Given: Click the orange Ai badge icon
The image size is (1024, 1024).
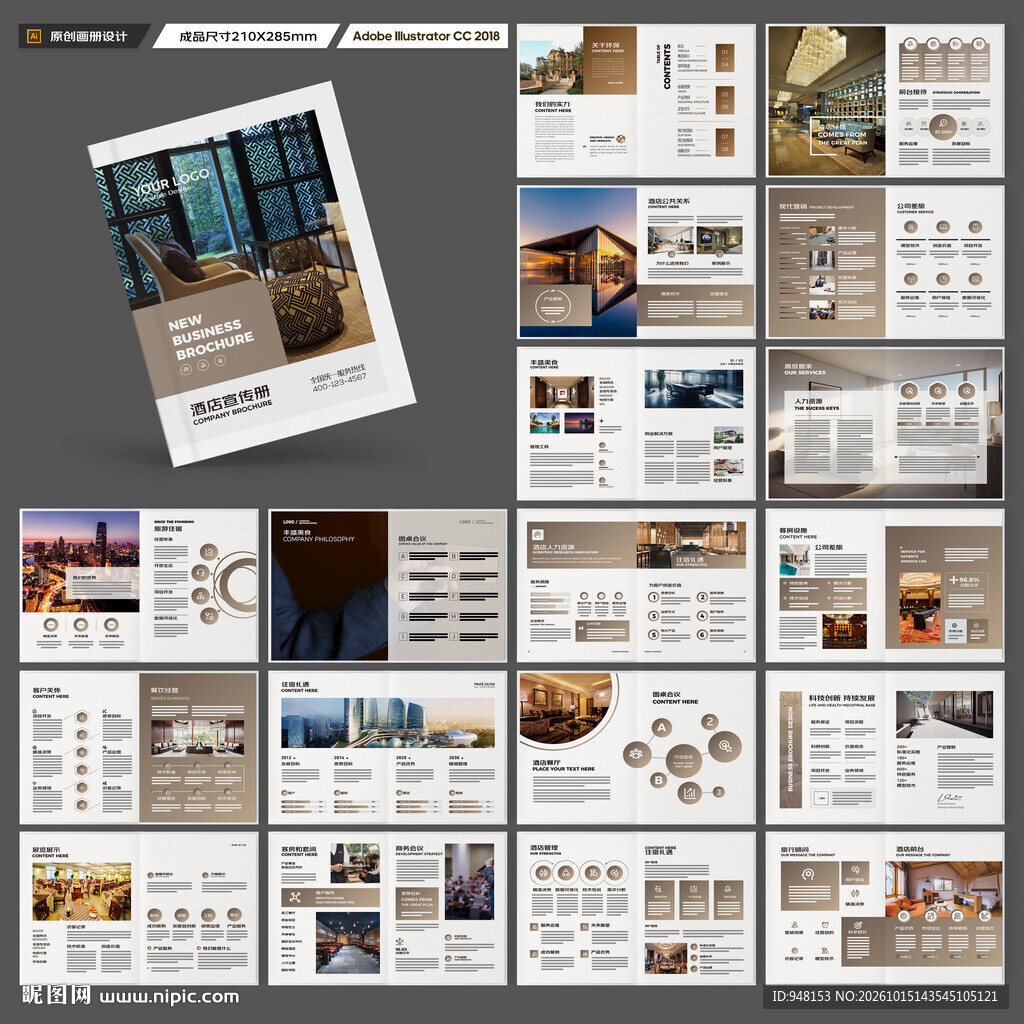Looking at the screenshot, I should tap(34, 37).
